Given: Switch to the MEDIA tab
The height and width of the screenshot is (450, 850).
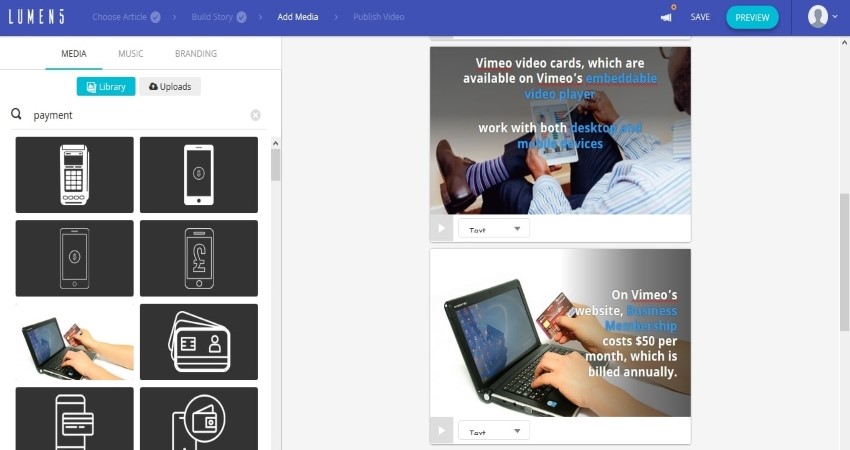Looking at the screenshot, I should tap(74, 53).
